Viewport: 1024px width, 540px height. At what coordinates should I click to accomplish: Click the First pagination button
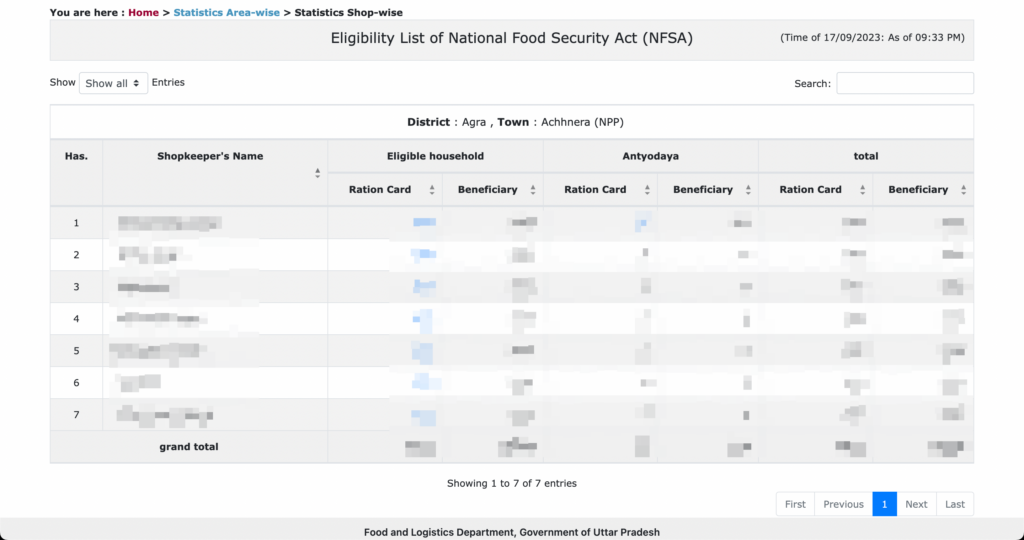click(x=795, y=504)
